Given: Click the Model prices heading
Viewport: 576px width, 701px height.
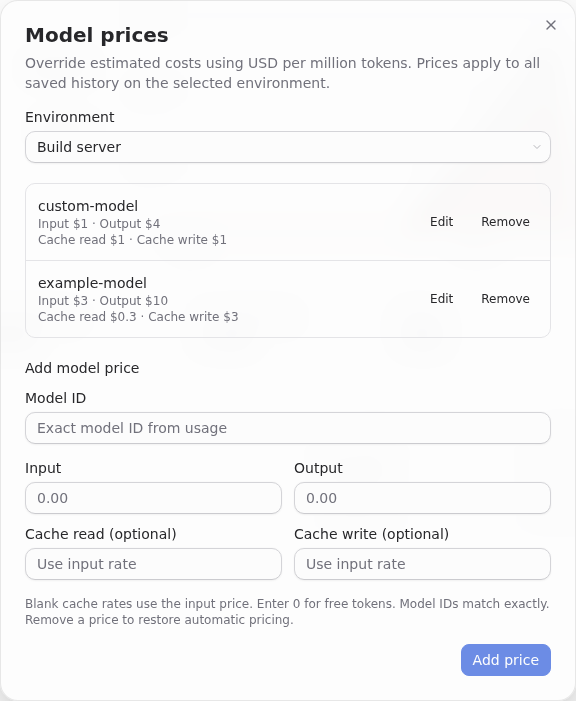Looking at the screenshot, I should (x=97, y=35).
